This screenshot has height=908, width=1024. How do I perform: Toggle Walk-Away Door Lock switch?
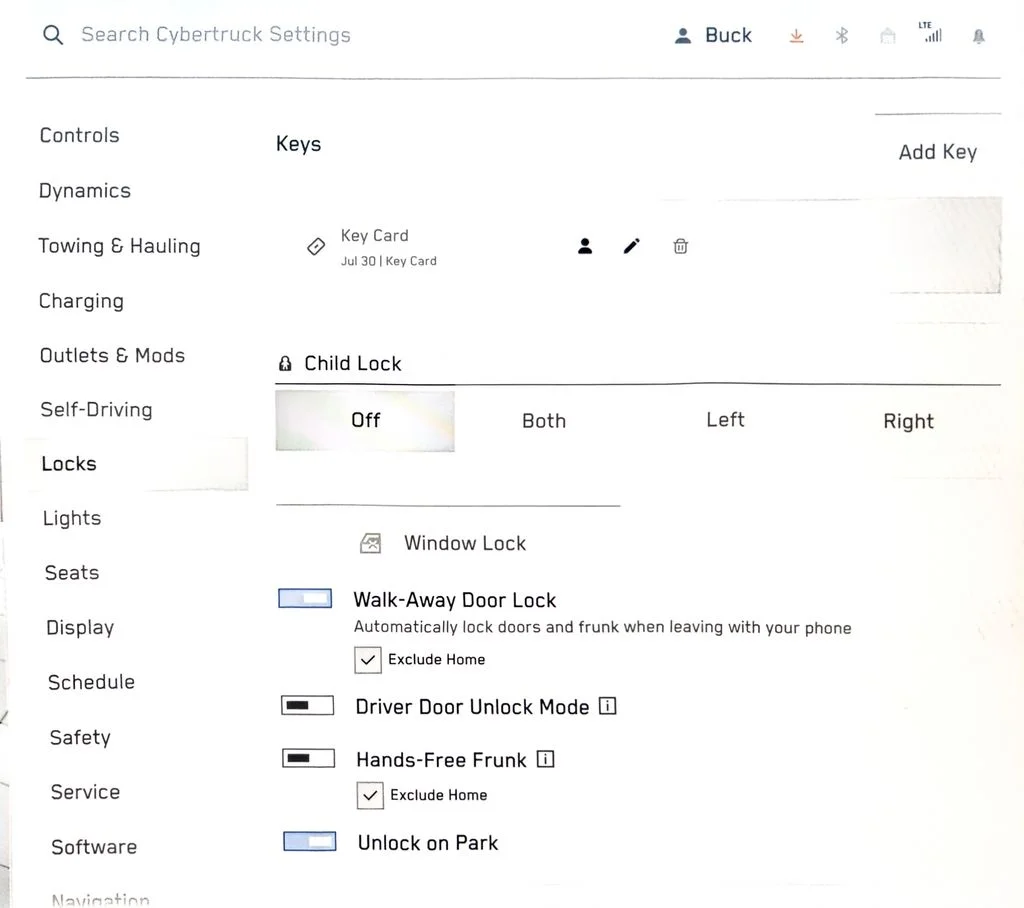305,598
